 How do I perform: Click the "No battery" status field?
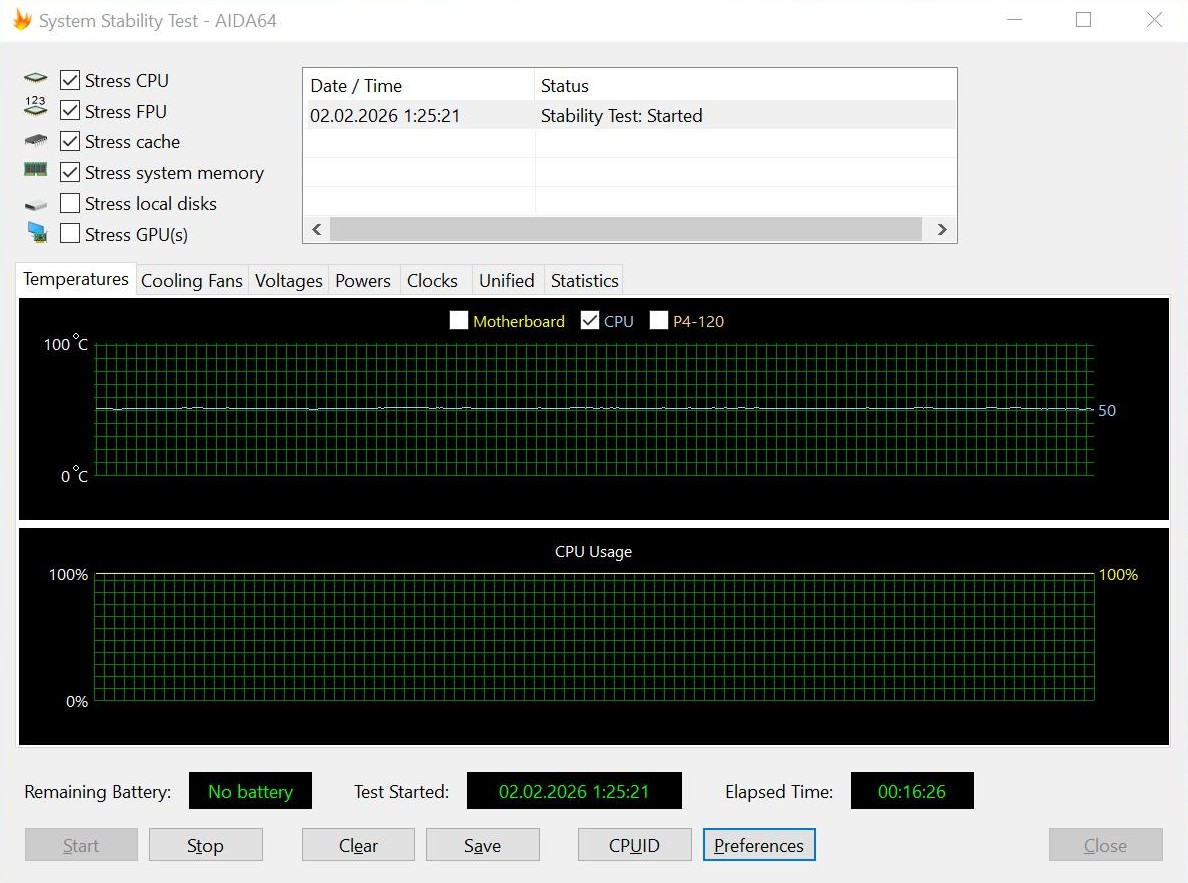coord(250,791)
